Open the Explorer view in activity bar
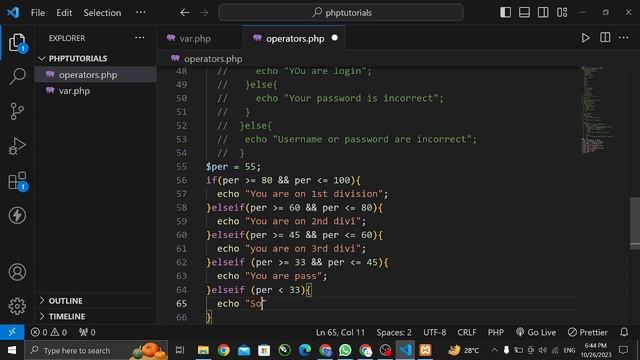Image resolution: width=640 pixels, height=360 pixels. pyautogui.click(x=17, y=42)
